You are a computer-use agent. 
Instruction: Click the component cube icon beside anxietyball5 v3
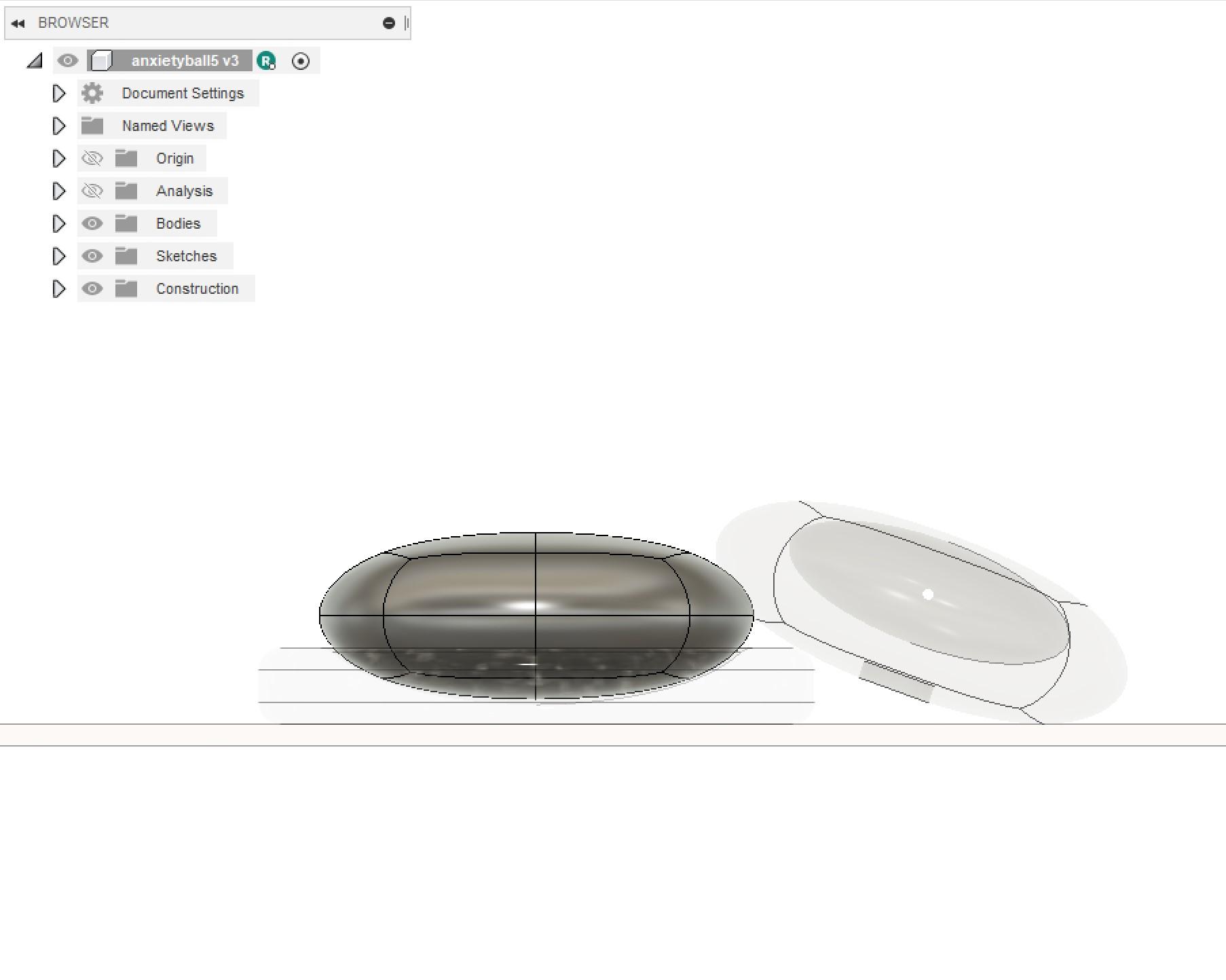pyautogui.click(x=103, y=60)
